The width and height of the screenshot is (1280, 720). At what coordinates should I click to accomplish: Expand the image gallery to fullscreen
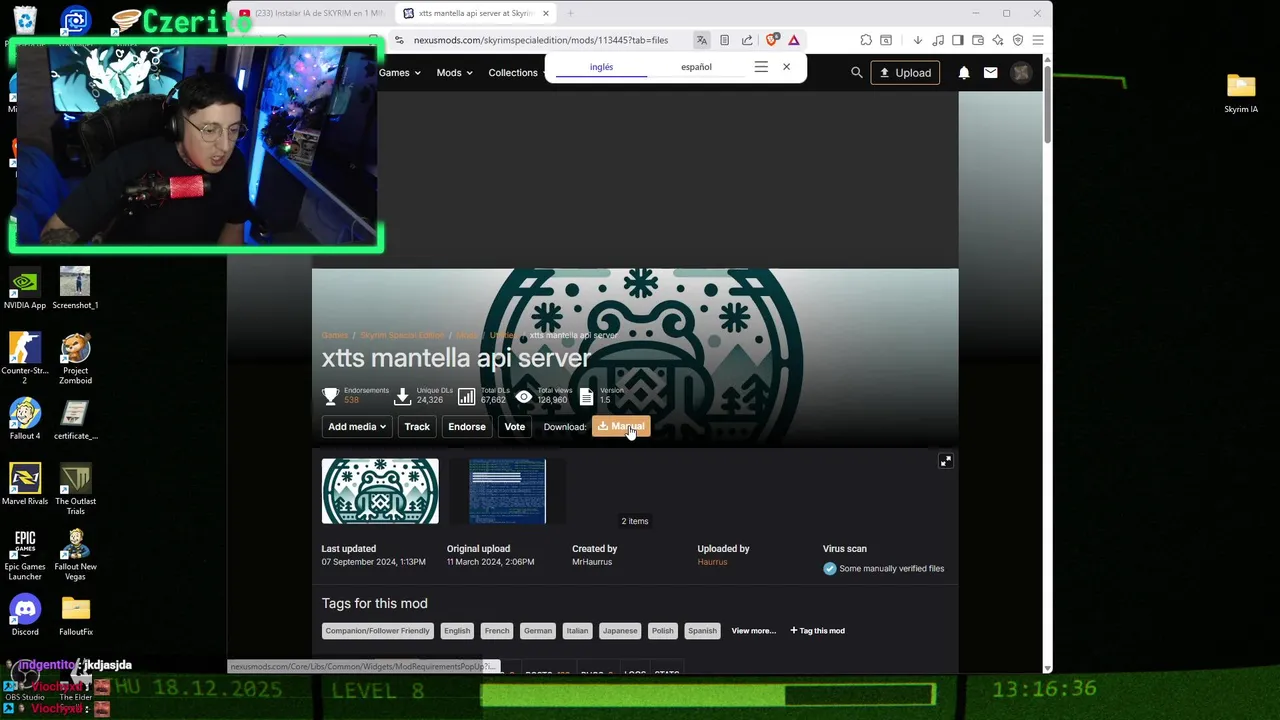[x=945, y=461]
